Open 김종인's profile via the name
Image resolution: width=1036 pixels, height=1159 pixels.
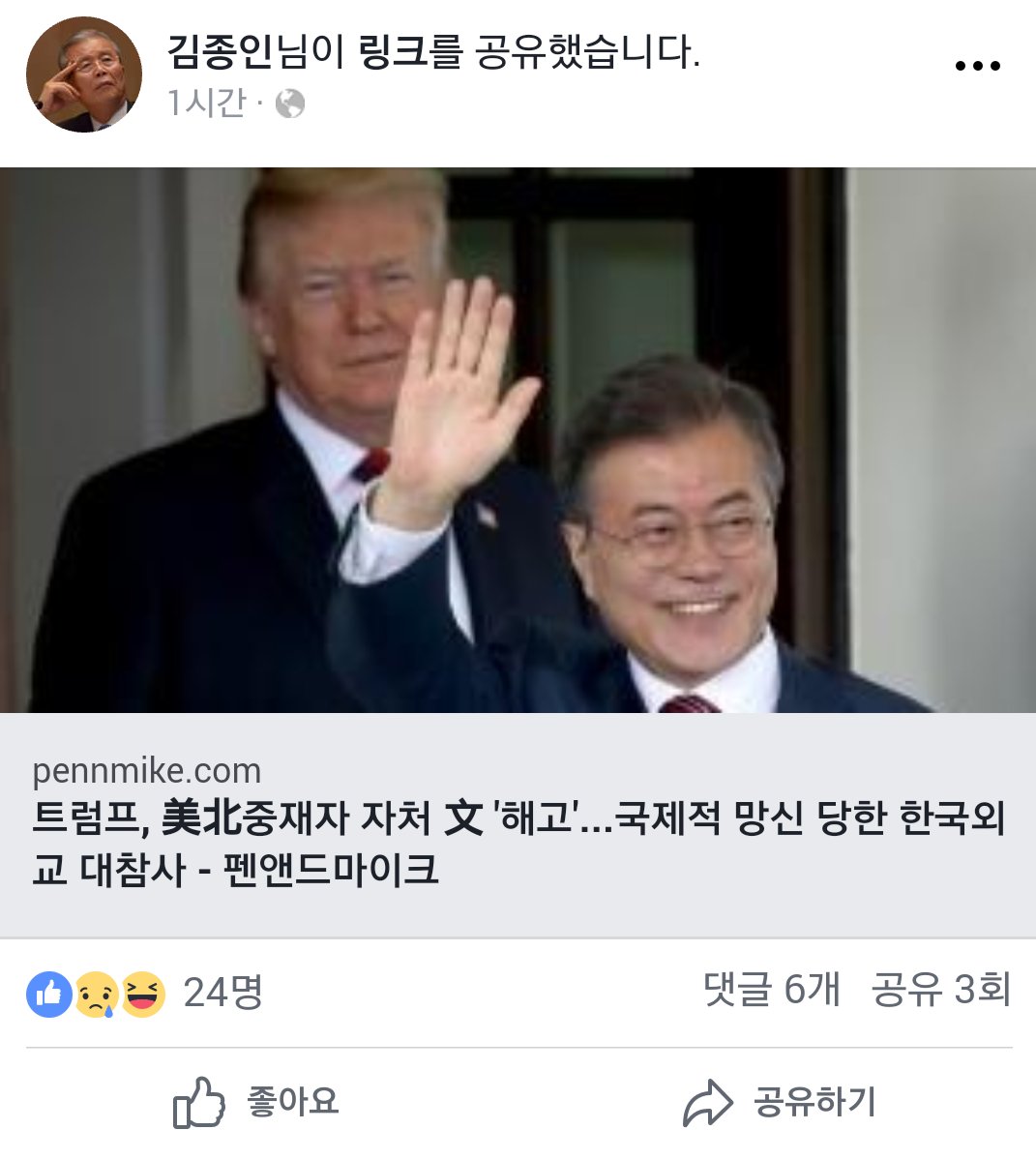pos(220,51)
